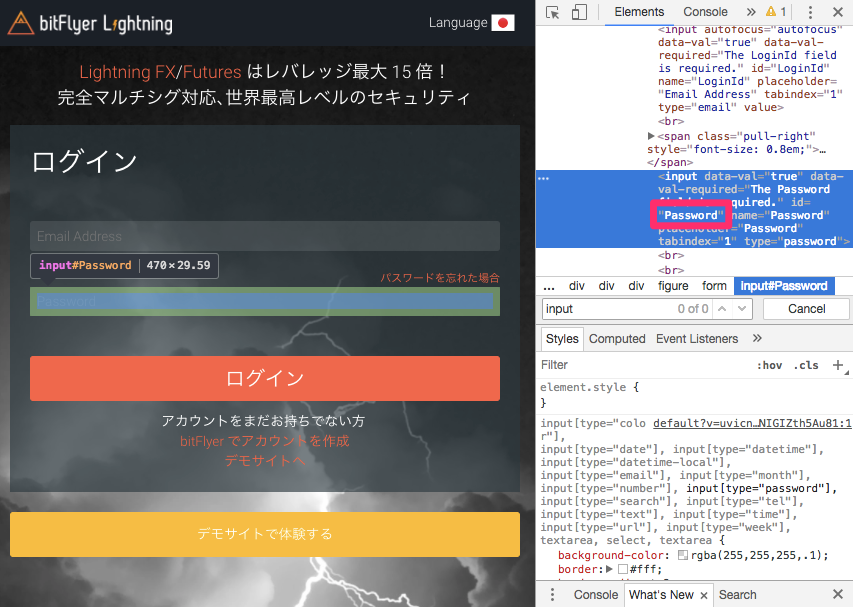Go to next search result arrow
Screen dimensions: 853x607
point(741,309)
